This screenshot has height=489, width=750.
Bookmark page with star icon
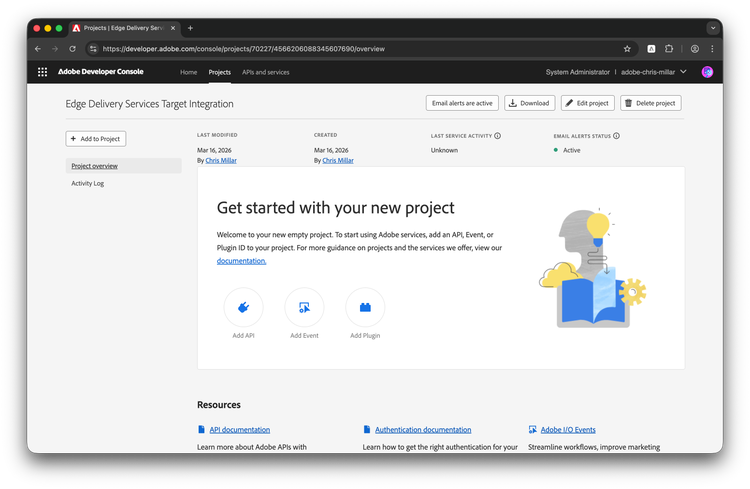tap(627, 48)
